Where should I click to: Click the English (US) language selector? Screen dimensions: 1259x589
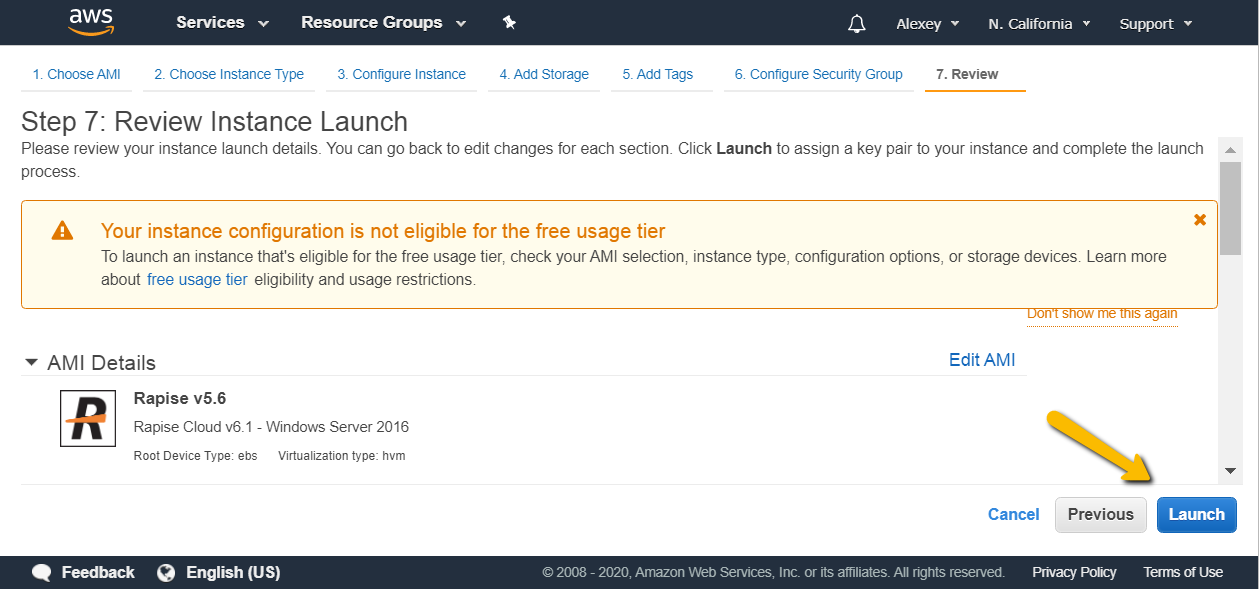click(x=233, y=573)
